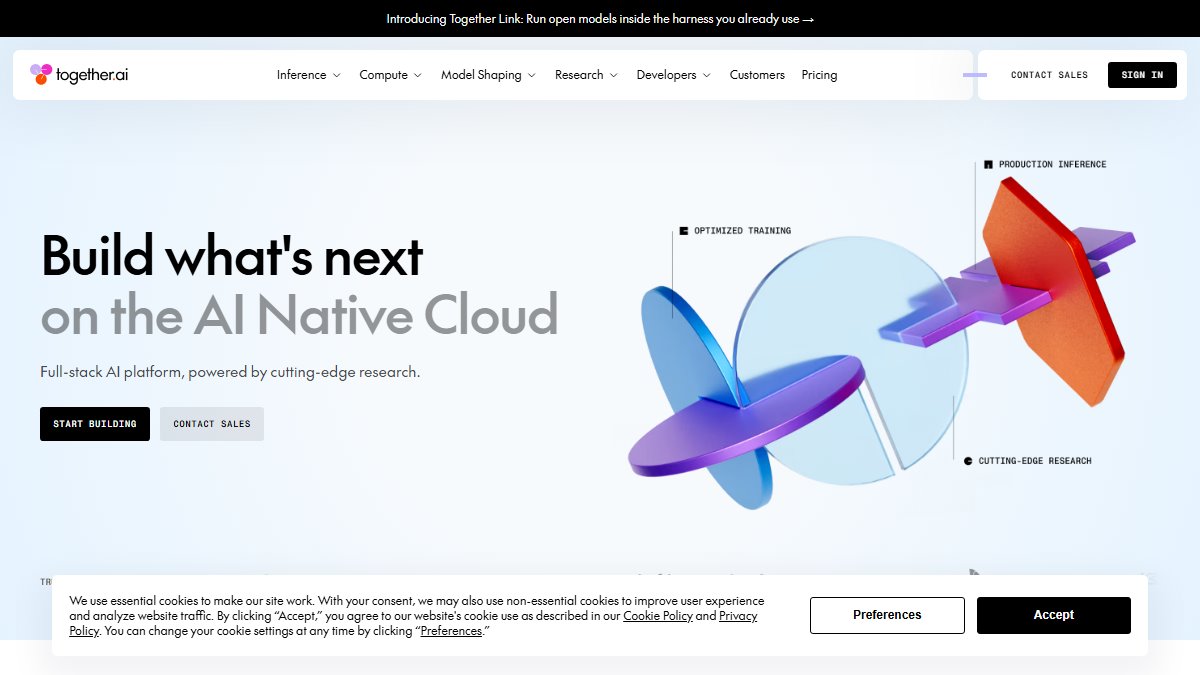Click the quoted Preferences link in cookie text

(452, 631)
